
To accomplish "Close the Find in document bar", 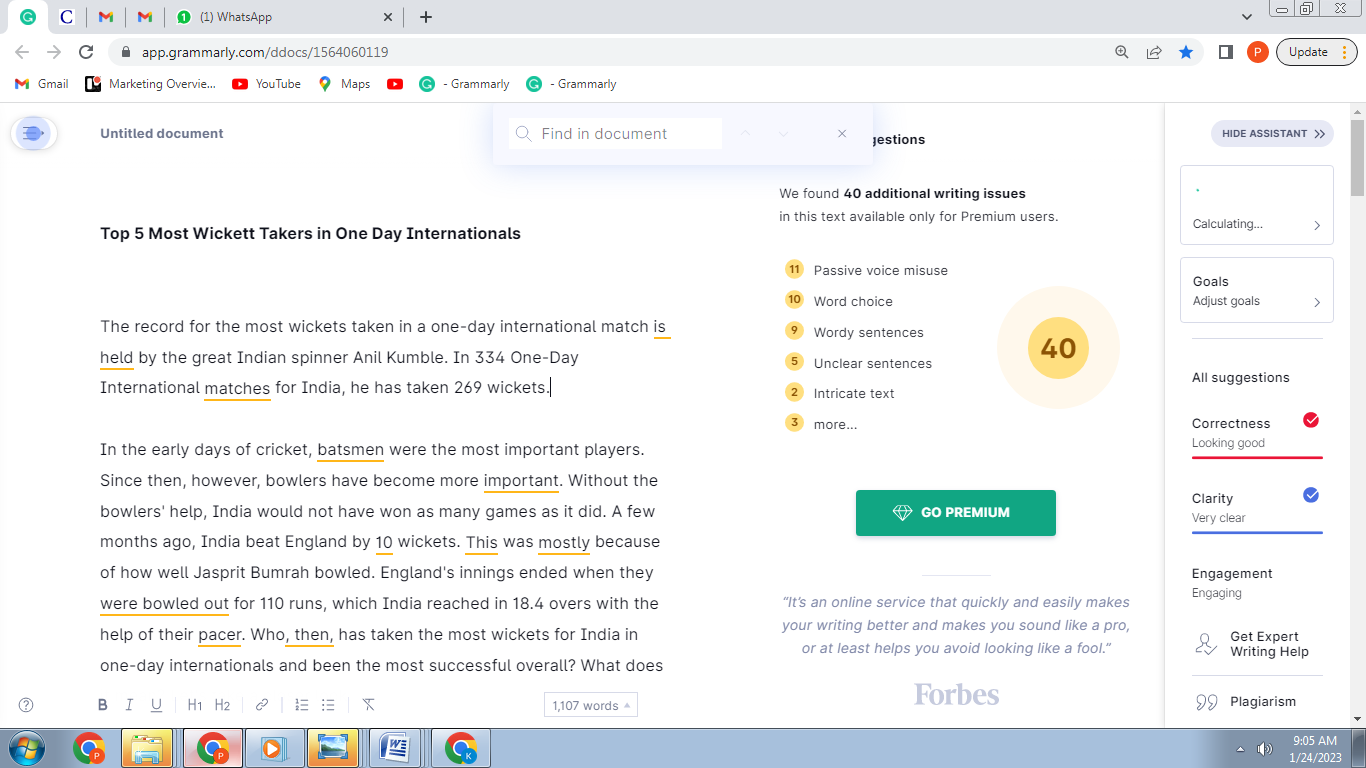I will tap(842, 134).
